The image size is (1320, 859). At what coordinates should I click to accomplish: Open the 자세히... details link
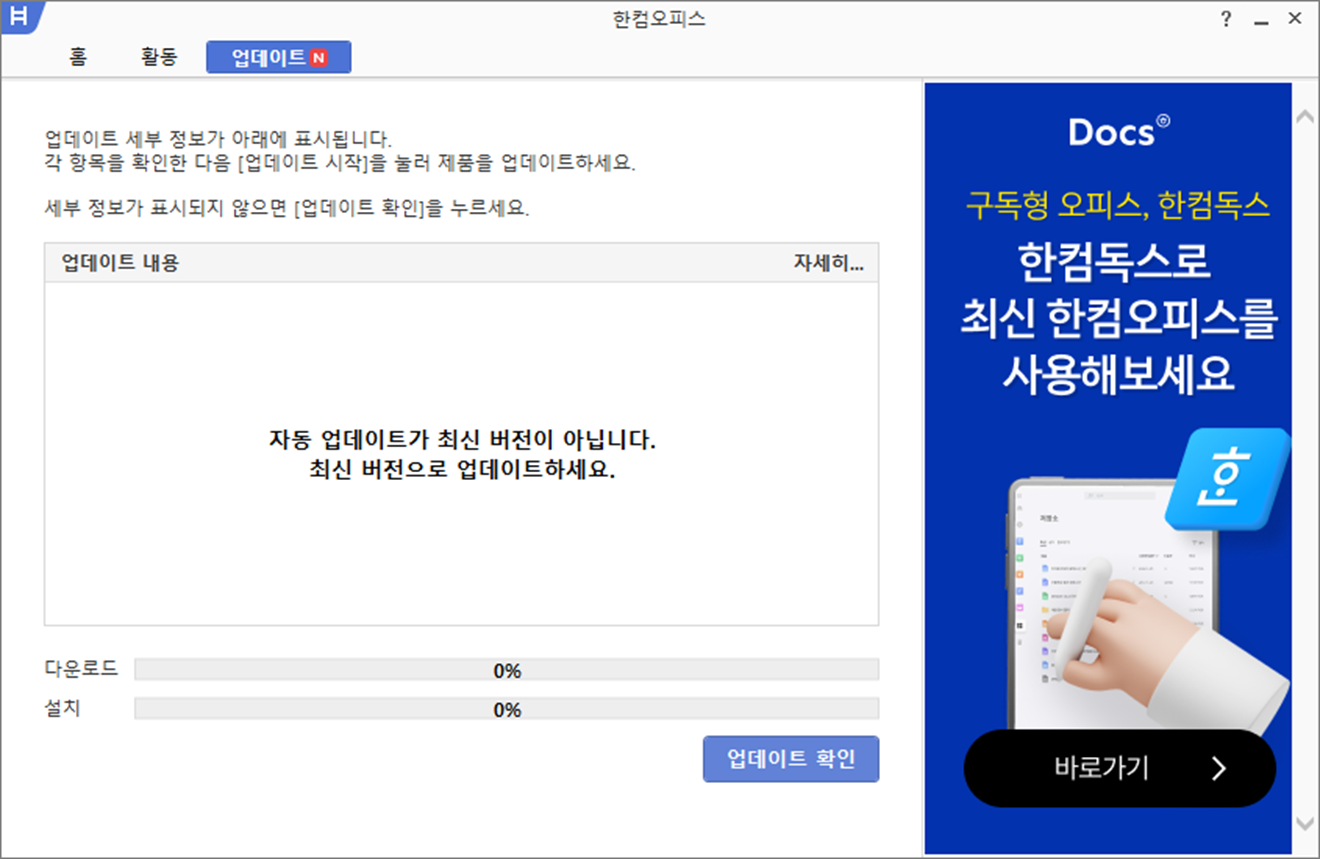(828, 264)
